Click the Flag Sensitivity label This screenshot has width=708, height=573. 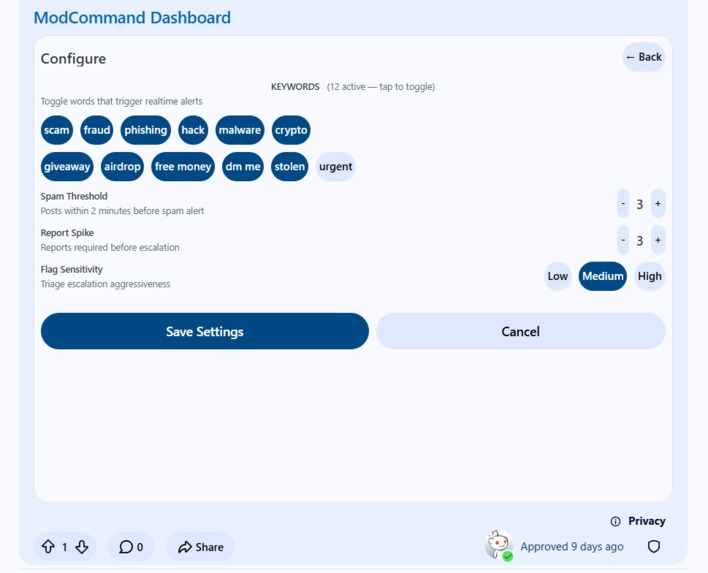pyautogui.click(x=72, y=270)
